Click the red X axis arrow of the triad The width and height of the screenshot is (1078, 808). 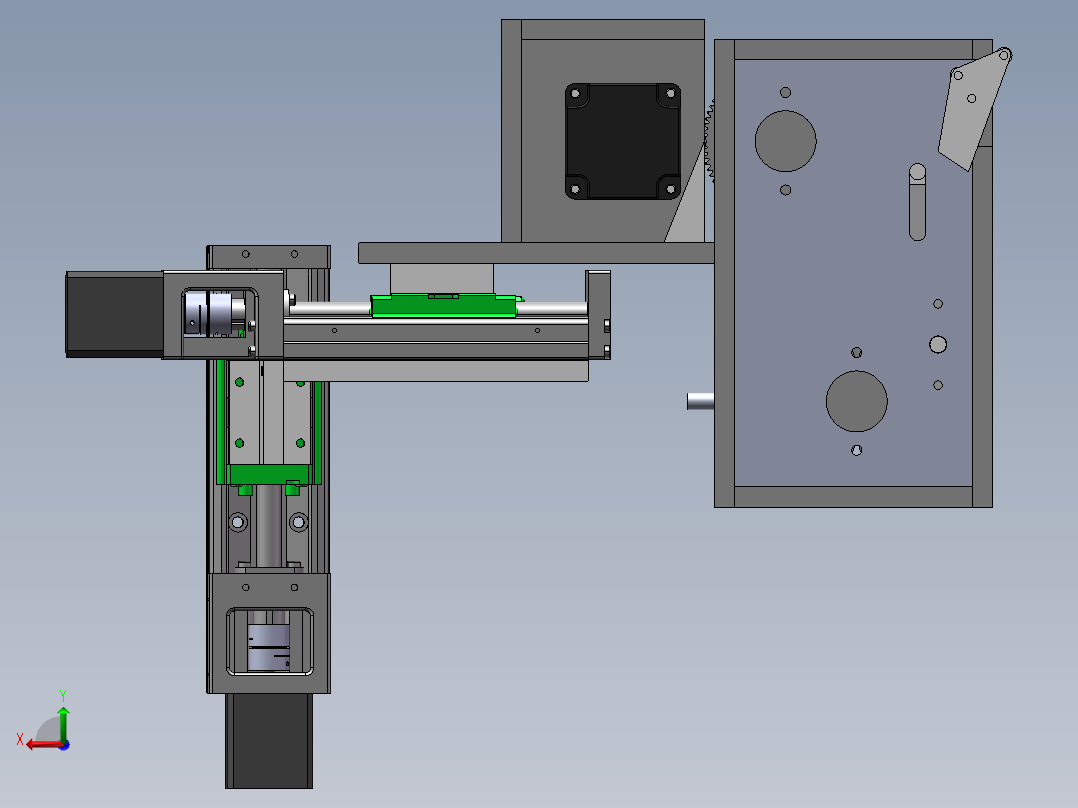pyautogui.click(x=43, y=745)
